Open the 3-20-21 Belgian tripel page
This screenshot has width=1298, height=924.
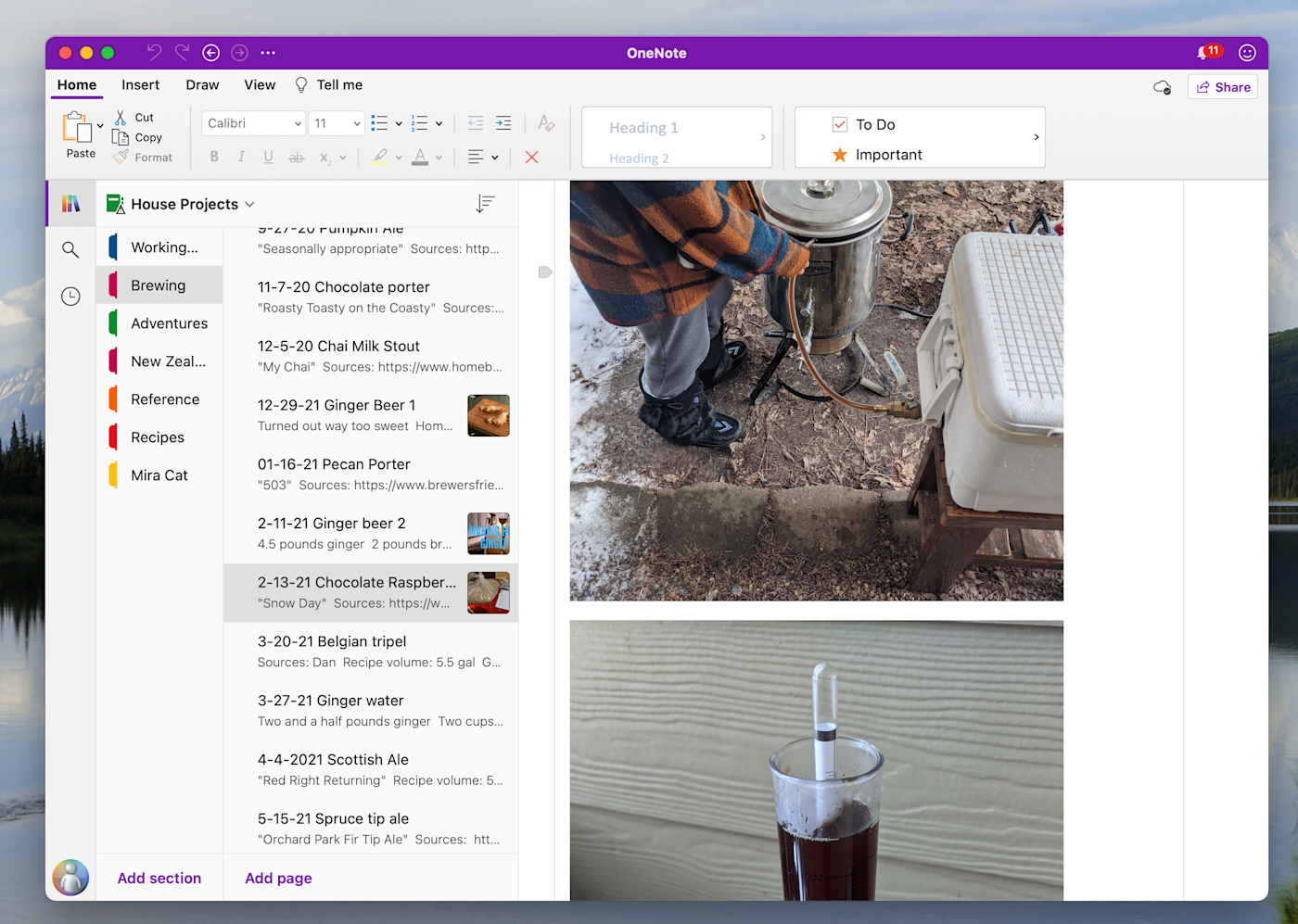pos(371,652)
